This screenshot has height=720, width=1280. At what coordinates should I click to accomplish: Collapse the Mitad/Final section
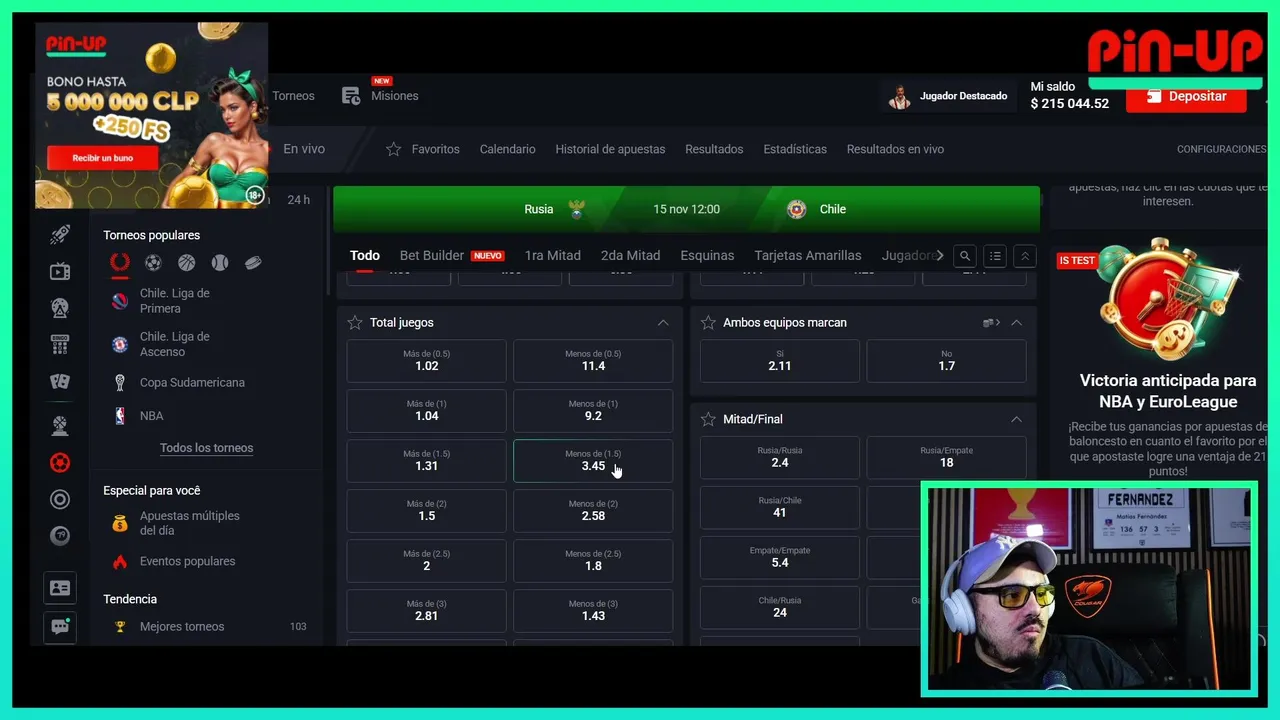[1016, 419]
